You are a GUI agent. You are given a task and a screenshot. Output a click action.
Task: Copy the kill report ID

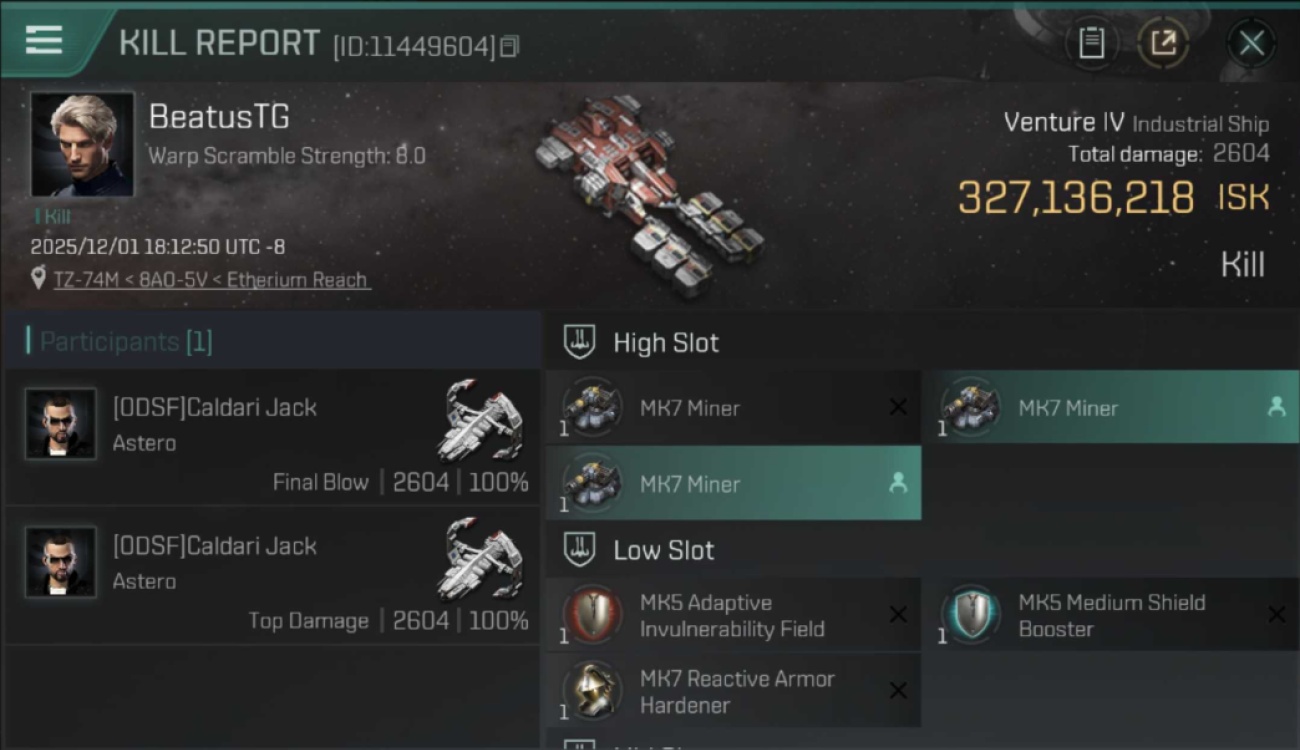tap(509, 46)
